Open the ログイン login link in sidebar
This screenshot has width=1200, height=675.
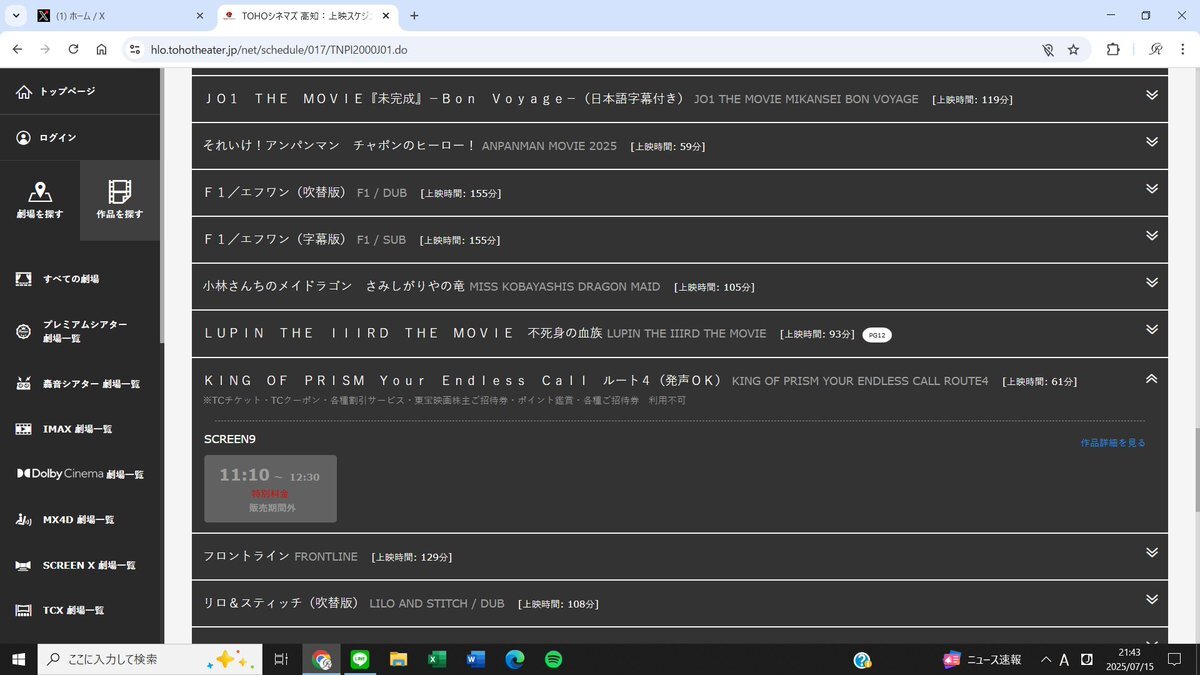point(46,138)
